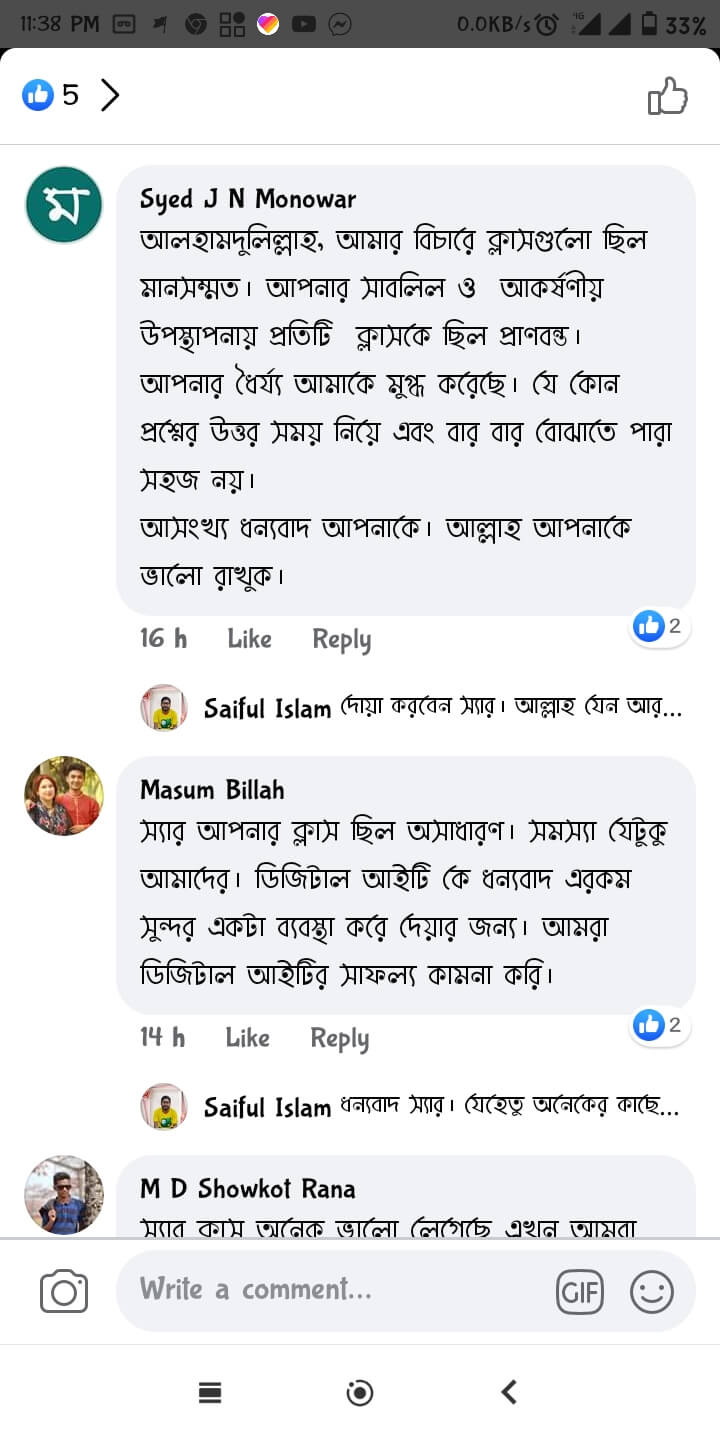Like Masum Billah's comment
This screenshot has height=1440, width=720.
(247, 1038)
